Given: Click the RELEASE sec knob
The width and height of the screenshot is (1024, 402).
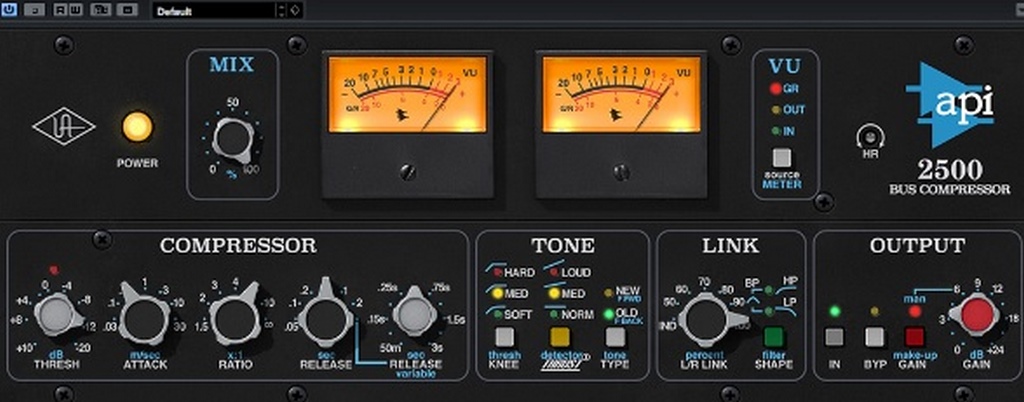Looking at the screenshot, I should coord(325,318).
